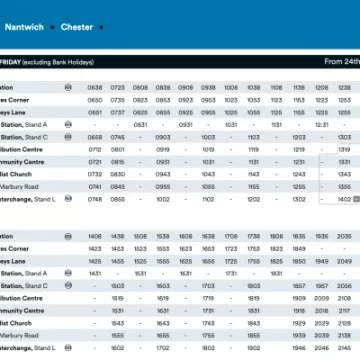Click the 12:31 Stand A time
The image size is (360, 360).
[x=322, y=125]
